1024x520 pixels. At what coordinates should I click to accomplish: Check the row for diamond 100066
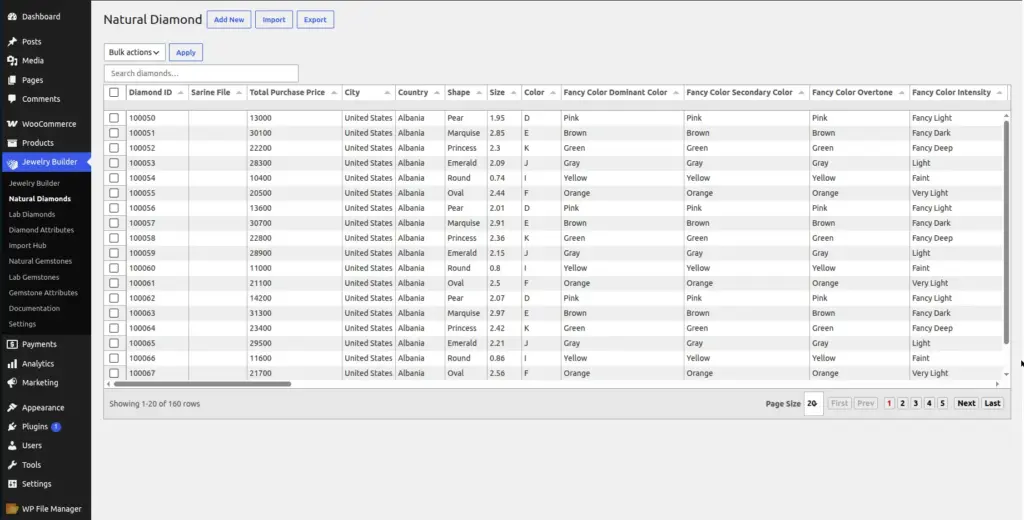coord(114,359)
